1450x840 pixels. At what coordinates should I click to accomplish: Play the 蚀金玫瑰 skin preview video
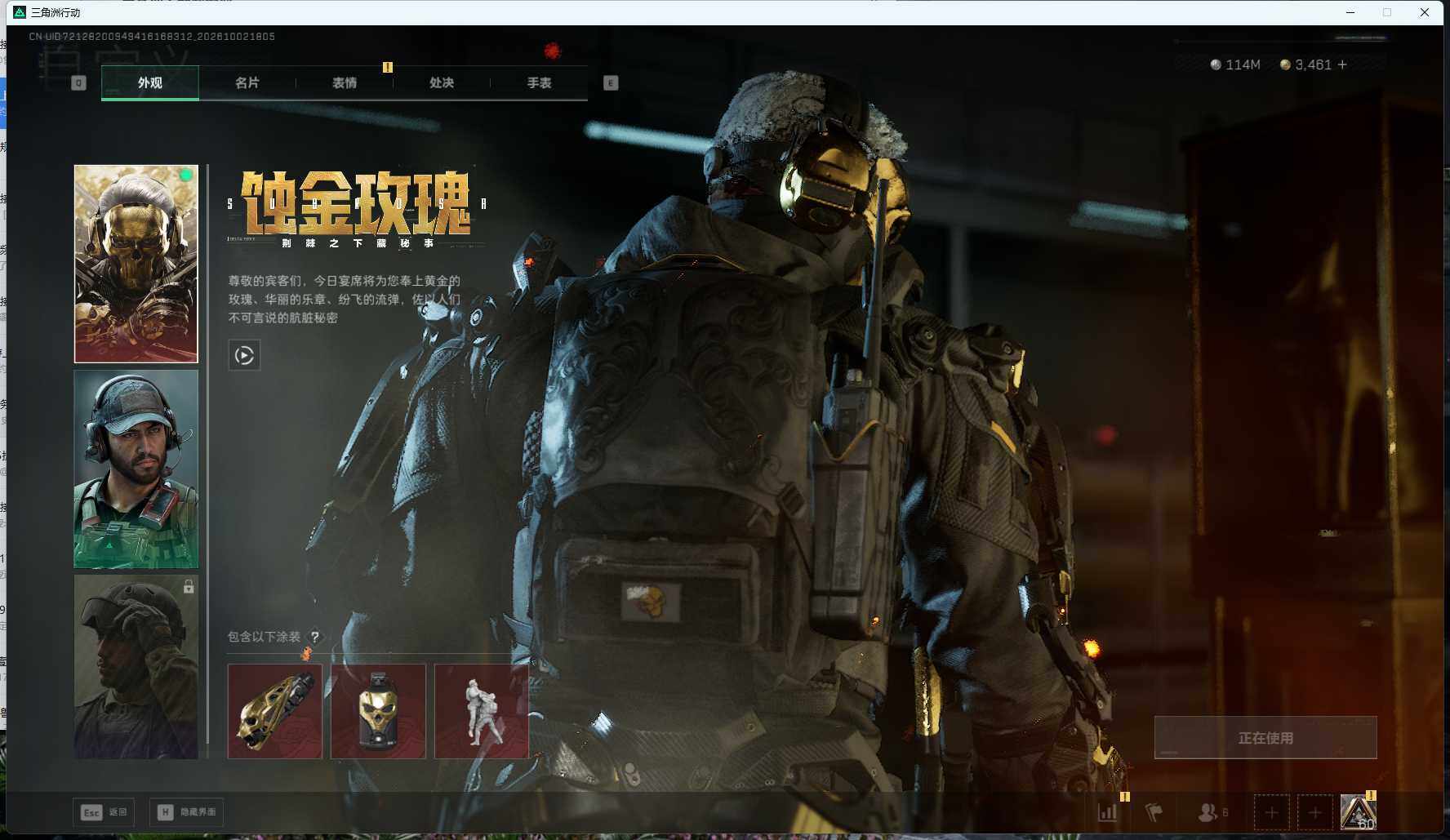click(x=244, y=355)
